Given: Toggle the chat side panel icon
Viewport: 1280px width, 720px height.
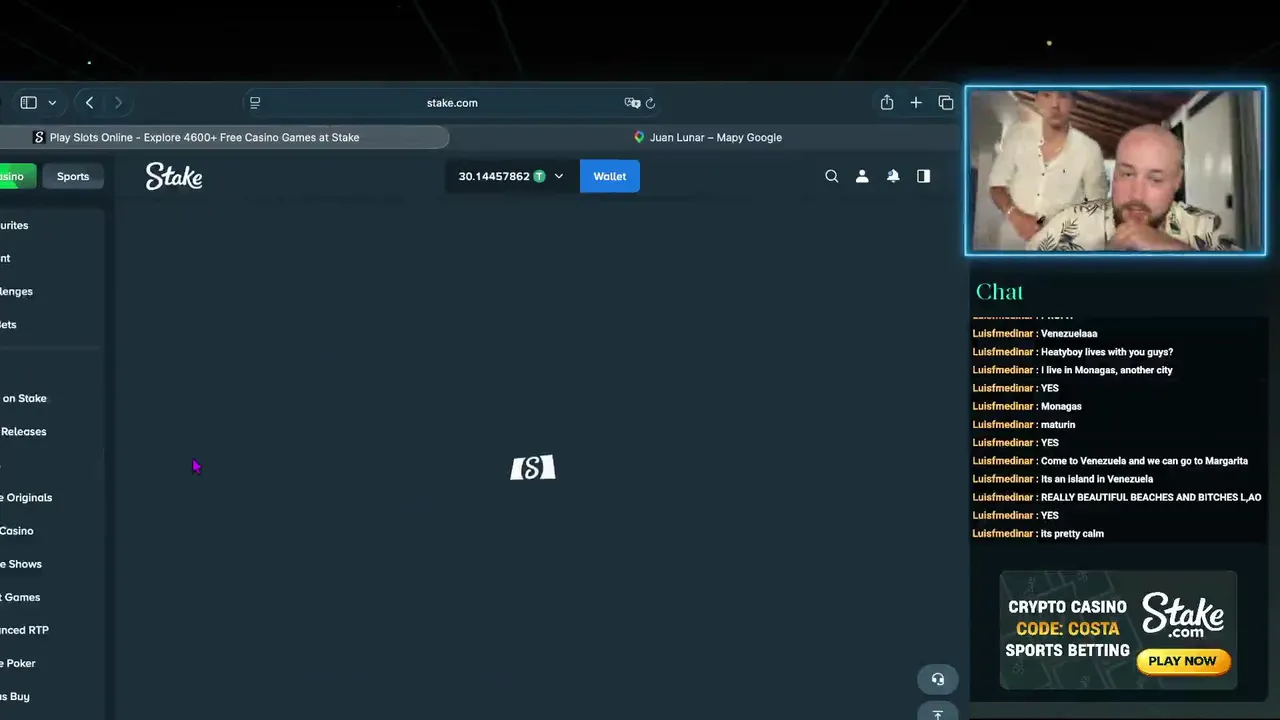Looking at the screenshot, I should pos(923,176).
